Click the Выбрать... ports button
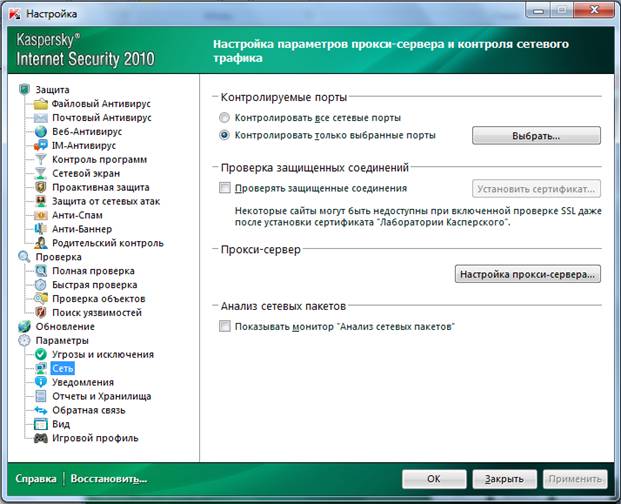The width and height of the screenshot is (621, 504). (x=536, y=136)
